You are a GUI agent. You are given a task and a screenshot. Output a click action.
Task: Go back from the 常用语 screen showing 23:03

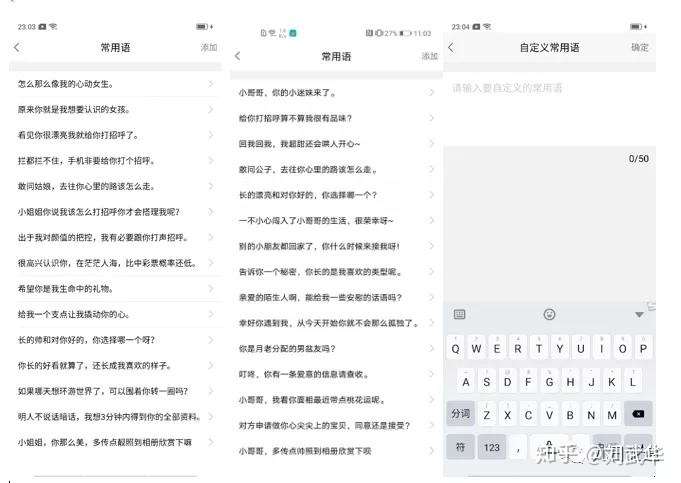pyautogui.click(x=17, y=47)
